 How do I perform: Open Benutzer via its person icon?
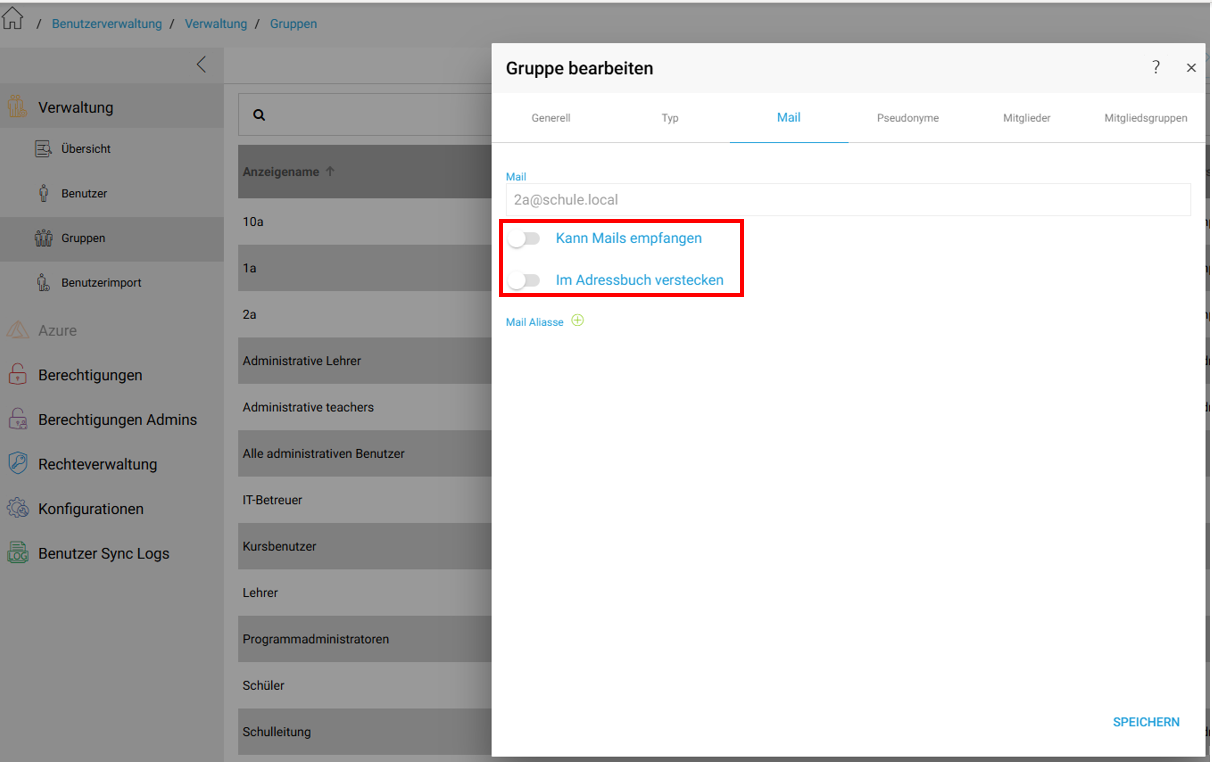click(43, 193)
